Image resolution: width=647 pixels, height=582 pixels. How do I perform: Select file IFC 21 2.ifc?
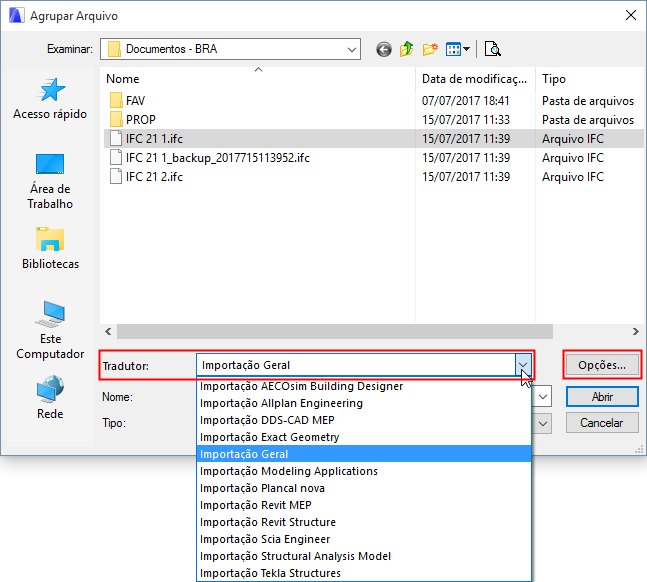click(x=146, y=177)
